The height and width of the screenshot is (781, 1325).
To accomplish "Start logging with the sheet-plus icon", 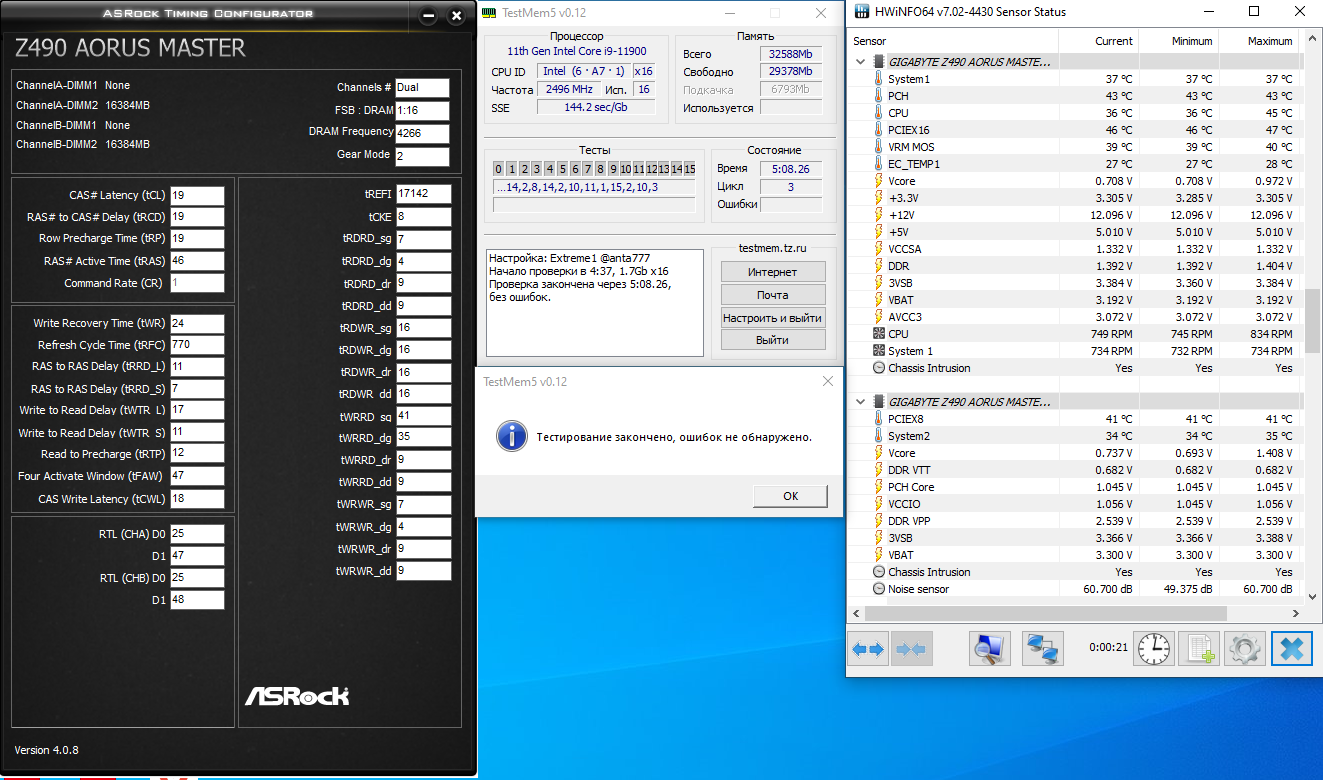I will (1198, 649).
